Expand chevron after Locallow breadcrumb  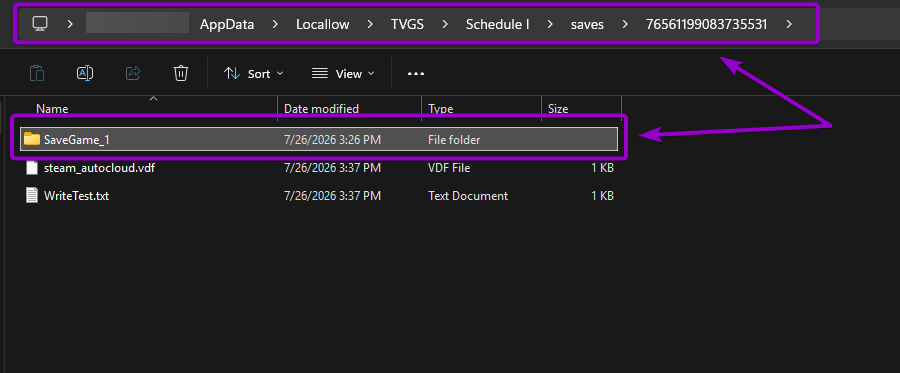370,24
